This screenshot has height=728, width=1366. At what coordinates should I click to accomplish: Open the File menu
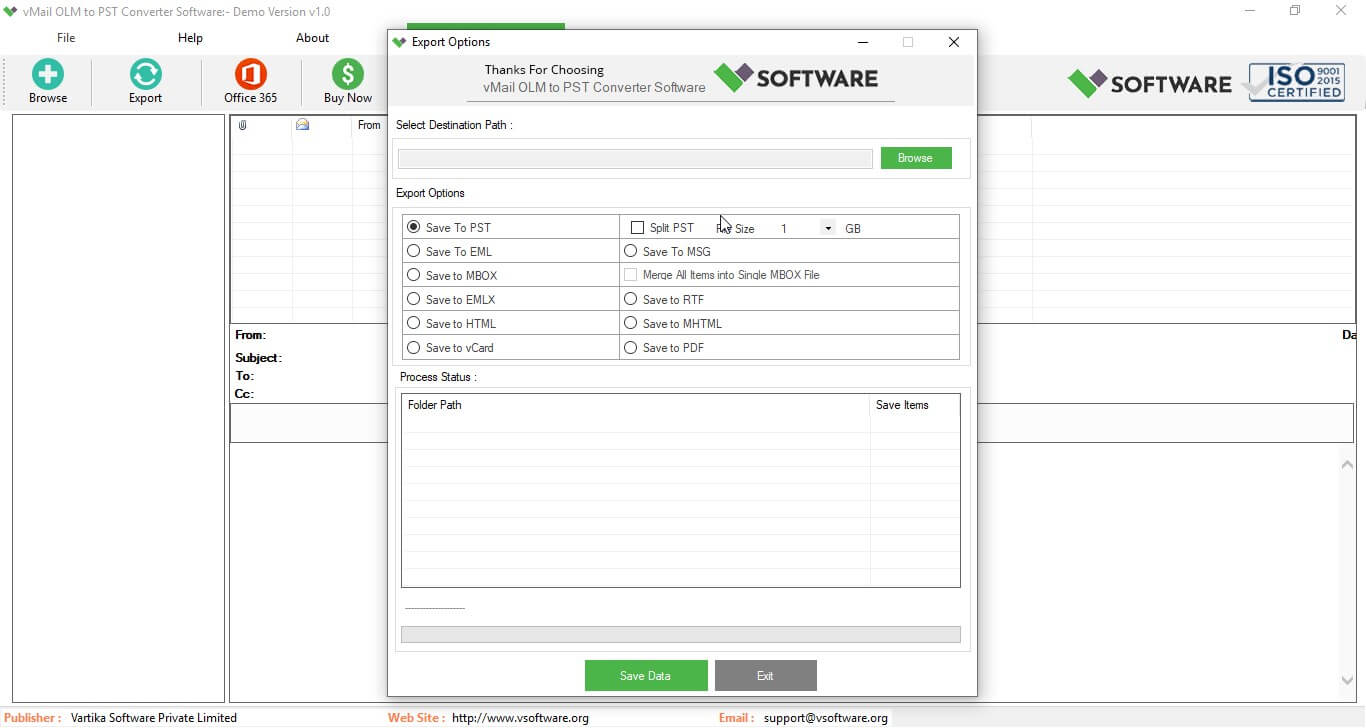(66, 38)
